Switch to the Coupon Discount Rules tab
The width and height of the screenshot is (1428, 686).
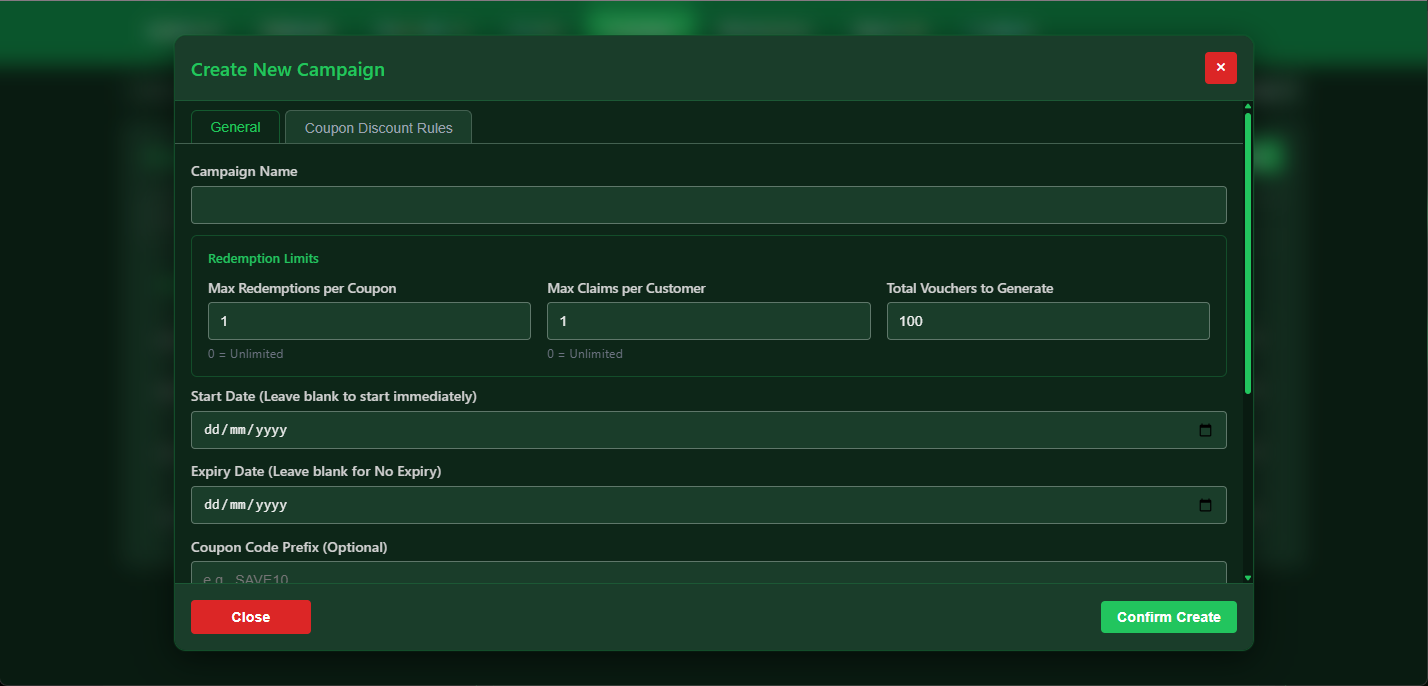click(x=378, y=126)
